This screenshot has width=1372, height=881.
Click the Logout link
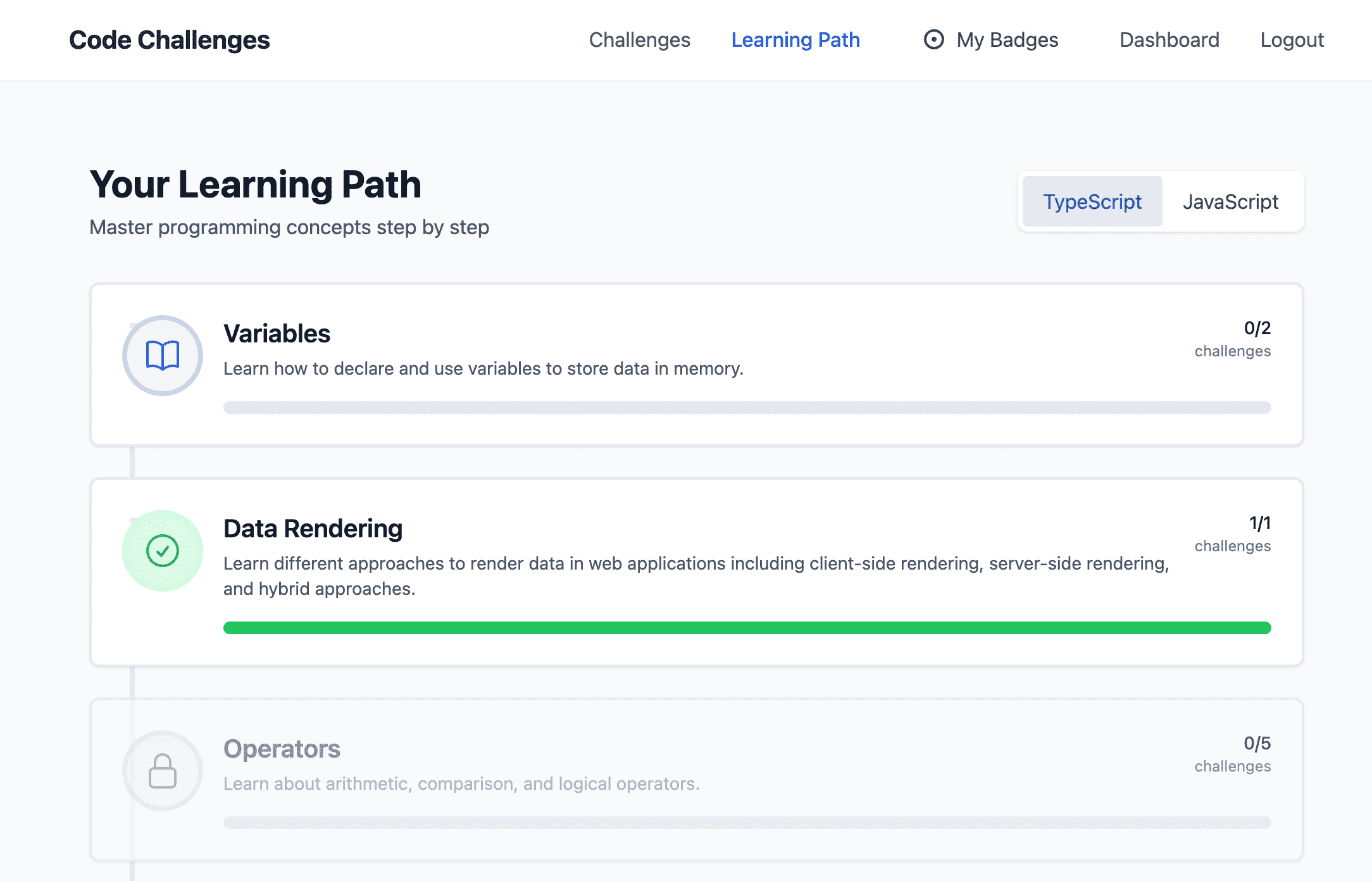(1292, 40)
